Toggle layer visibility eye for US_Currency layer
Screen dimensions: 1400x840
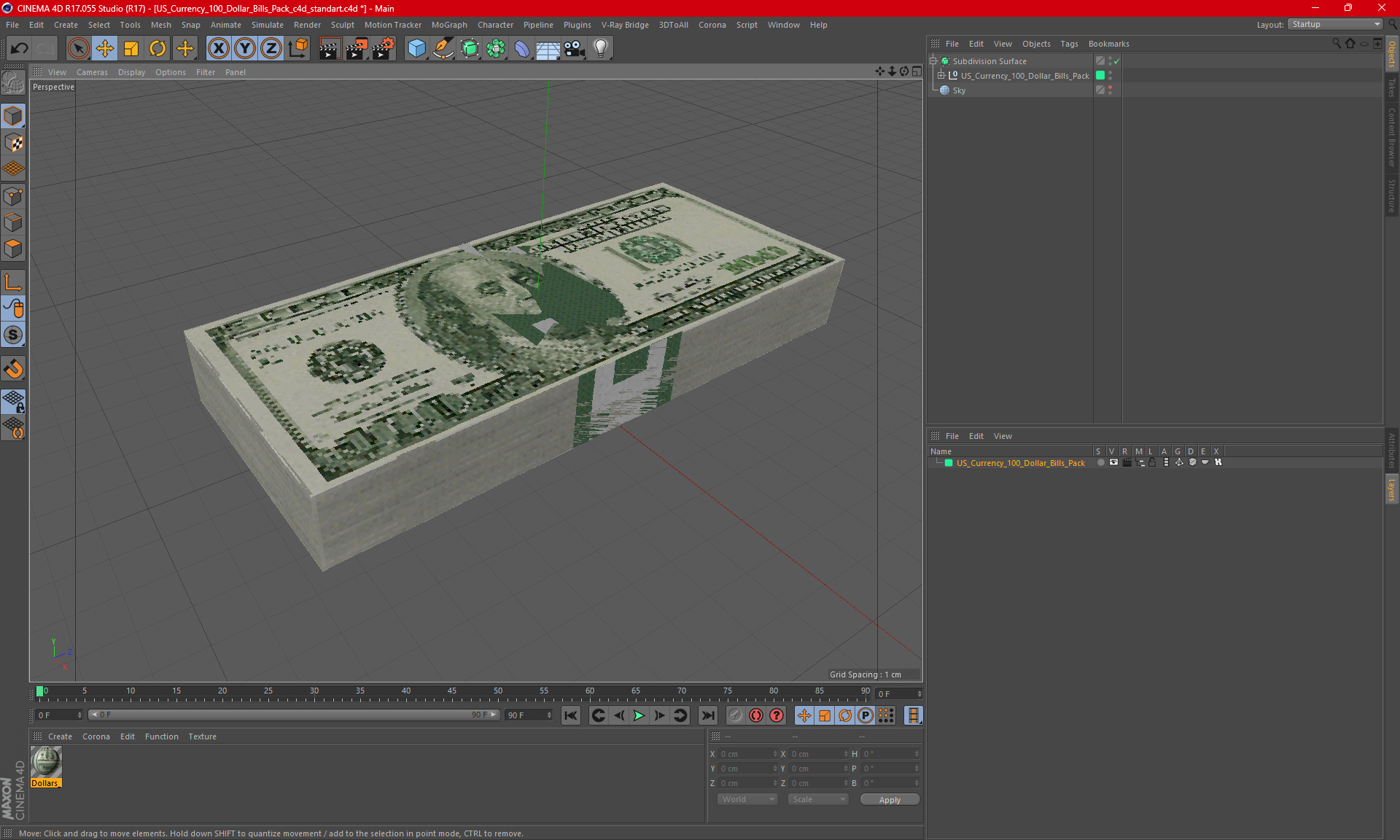(x=1113, y=462)
